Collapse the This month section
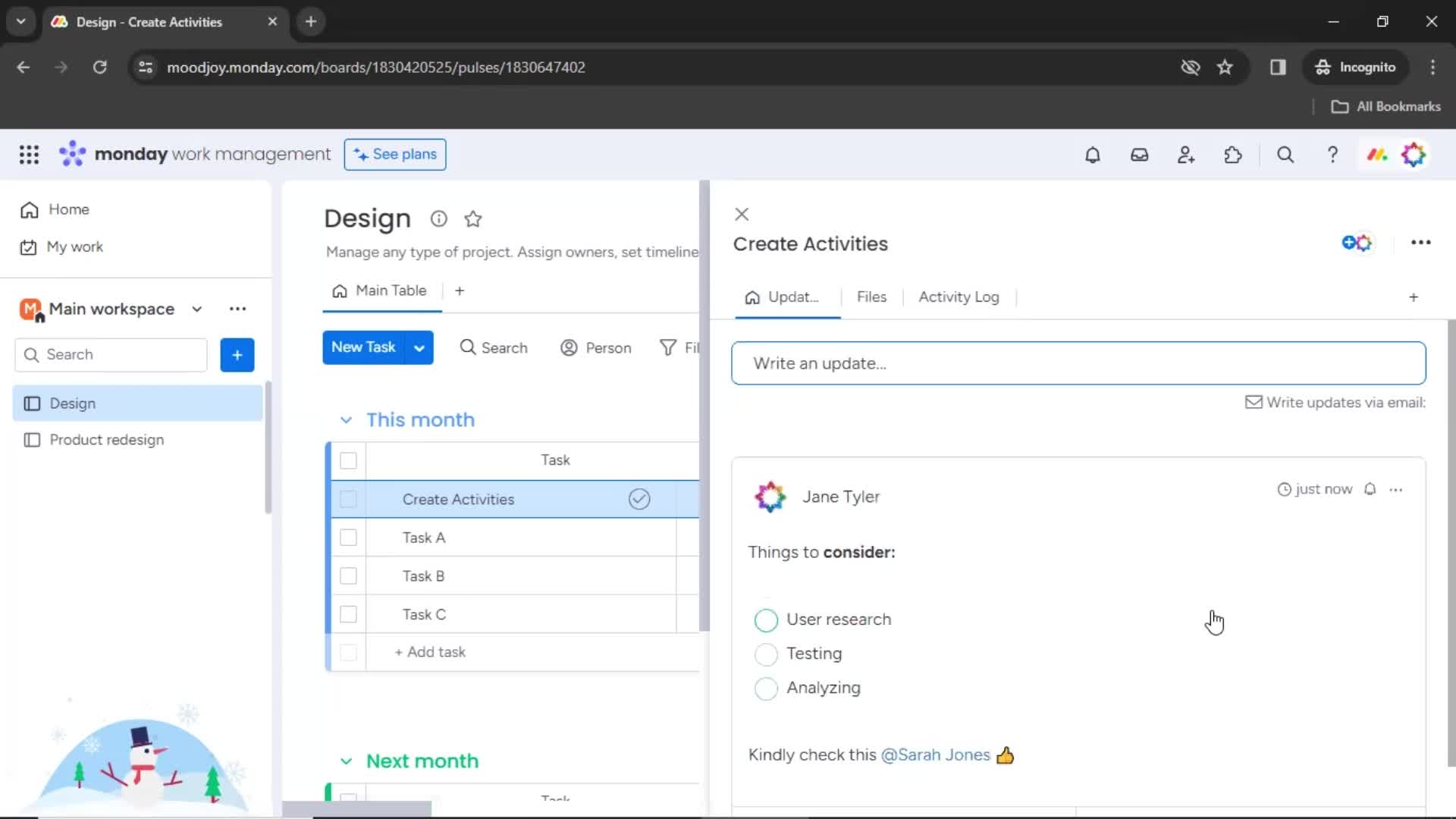 point(347,419)
